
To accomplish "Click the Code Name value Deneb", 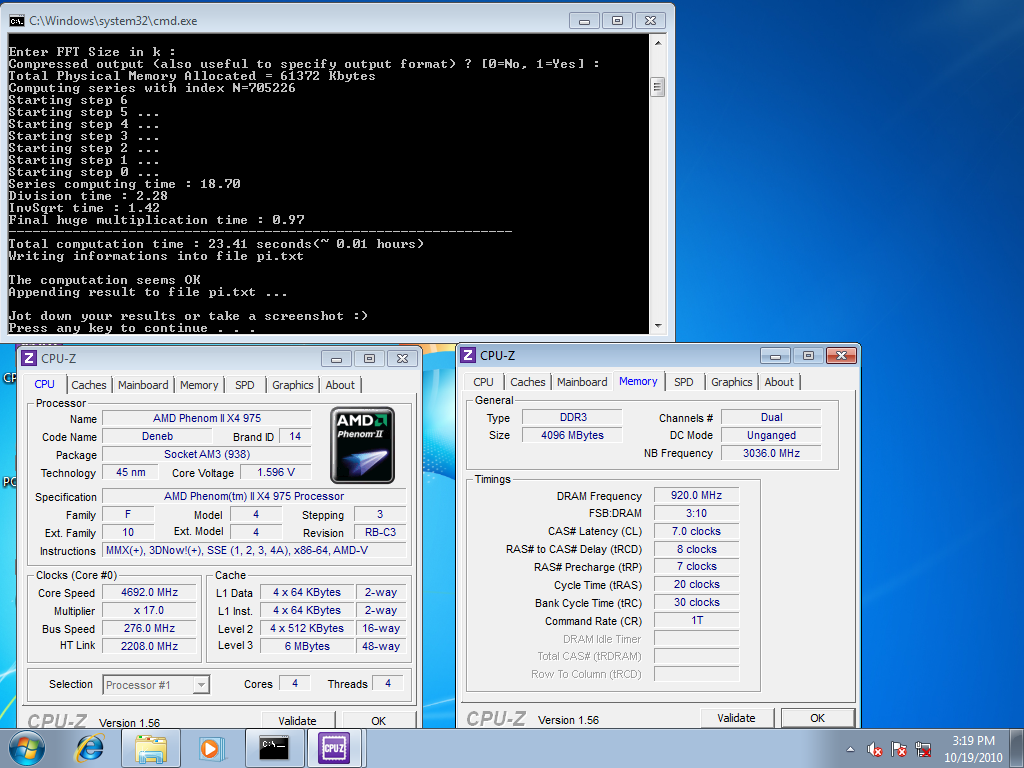I will pyautogui.click(x=157, y=436).
